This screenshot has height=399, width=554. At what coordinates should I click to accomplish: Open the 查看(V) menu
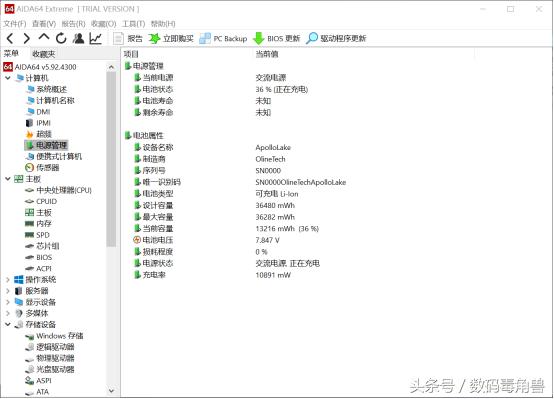tap(44, 24)
